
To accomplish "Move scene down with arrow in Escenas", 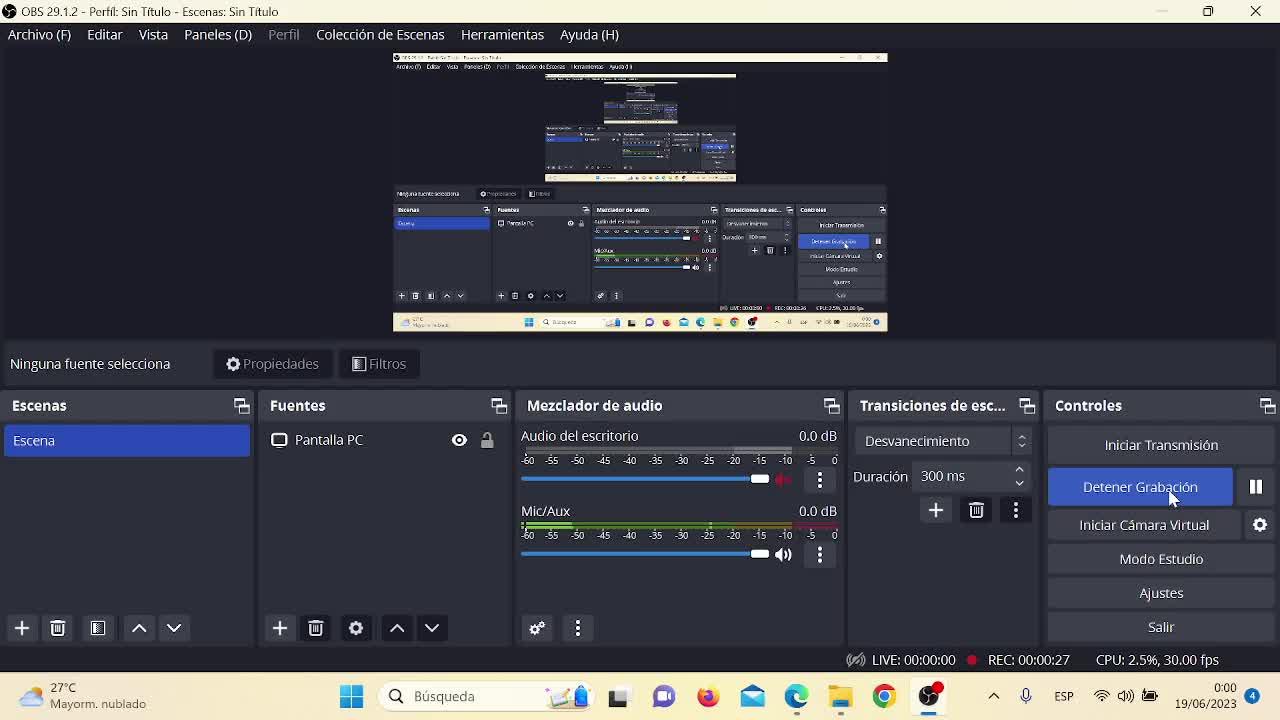I will click(174, 628).
